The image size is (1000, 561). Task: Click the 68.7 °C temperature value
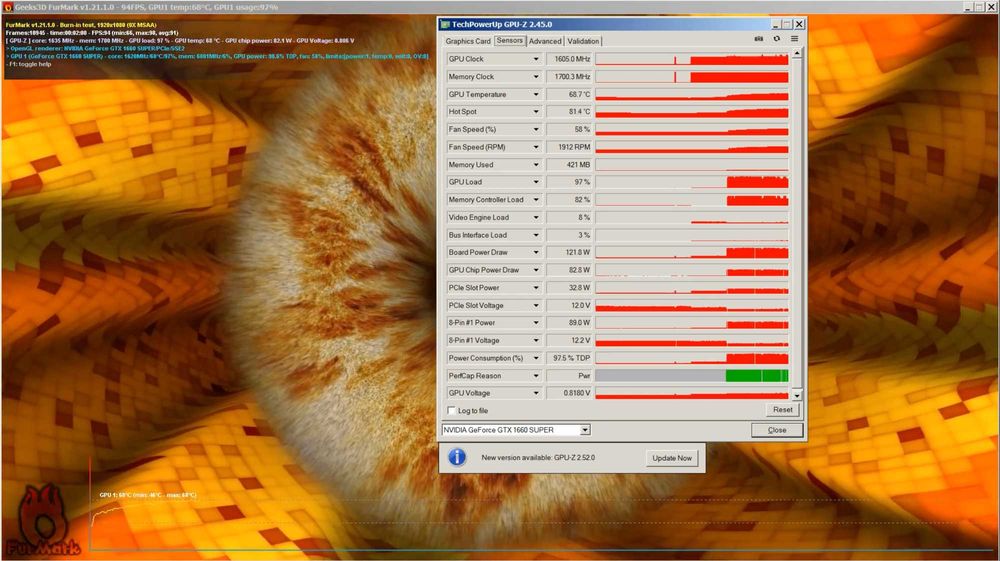click(x=569, y=94)
